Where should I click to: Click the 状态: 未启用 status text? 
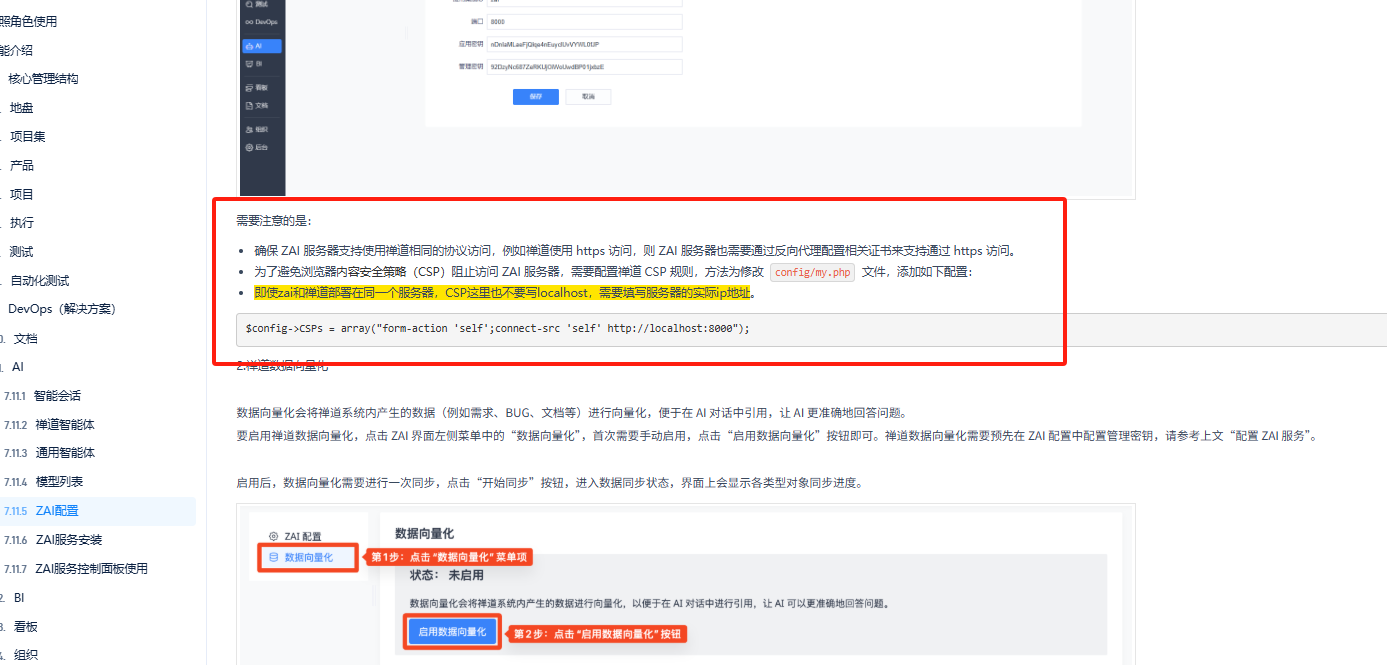[x=447, y=575]
